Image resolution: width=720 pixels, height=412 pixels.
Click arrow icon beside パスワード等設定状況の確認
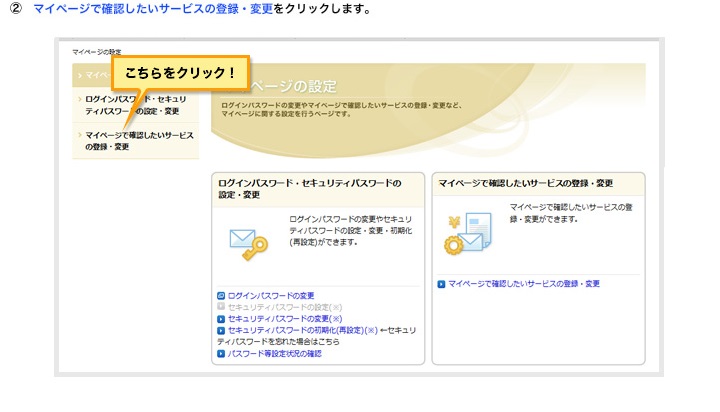click(221, 353)
